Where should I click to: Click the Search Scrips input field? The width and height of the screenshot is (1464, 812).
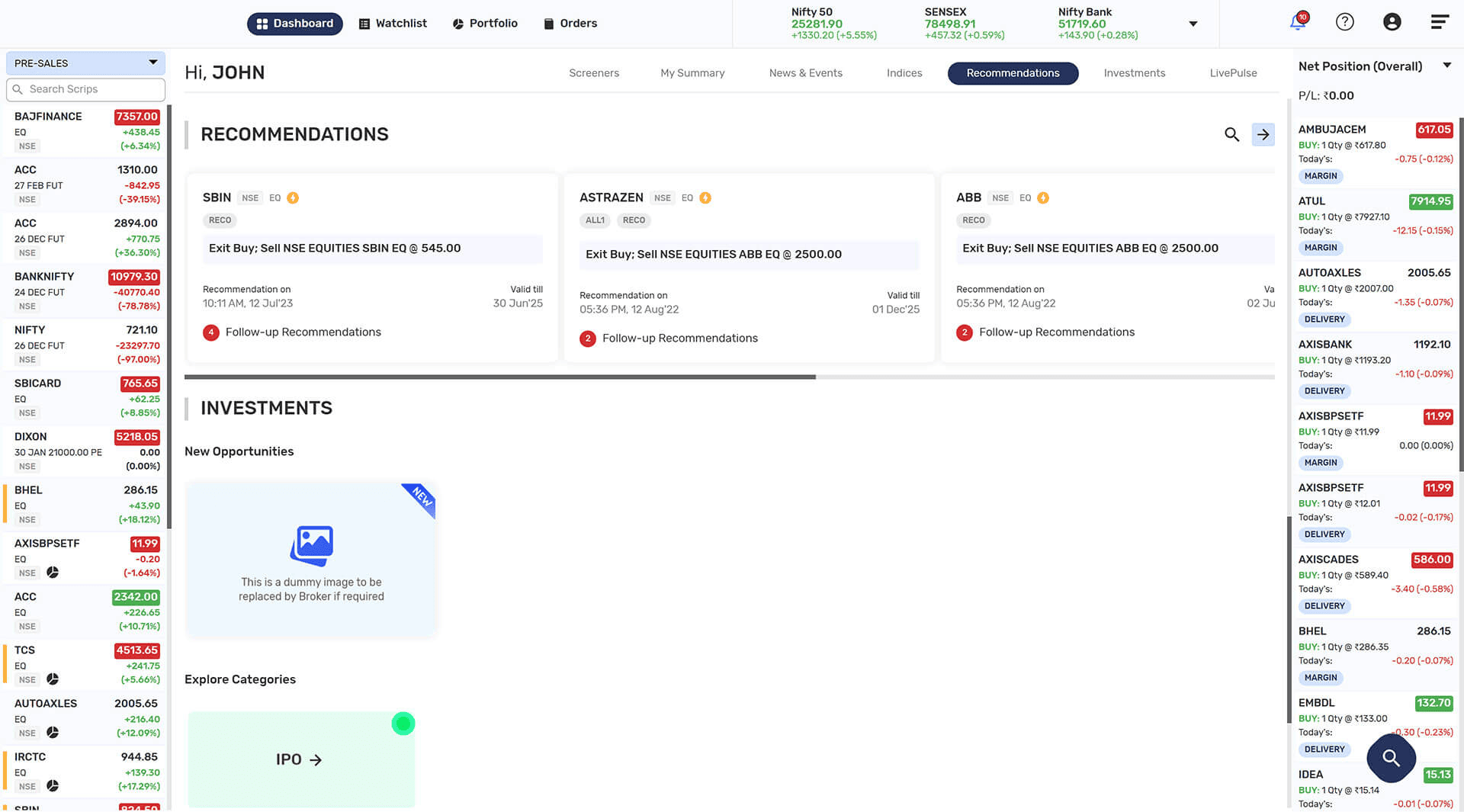(x=85, y=89)
